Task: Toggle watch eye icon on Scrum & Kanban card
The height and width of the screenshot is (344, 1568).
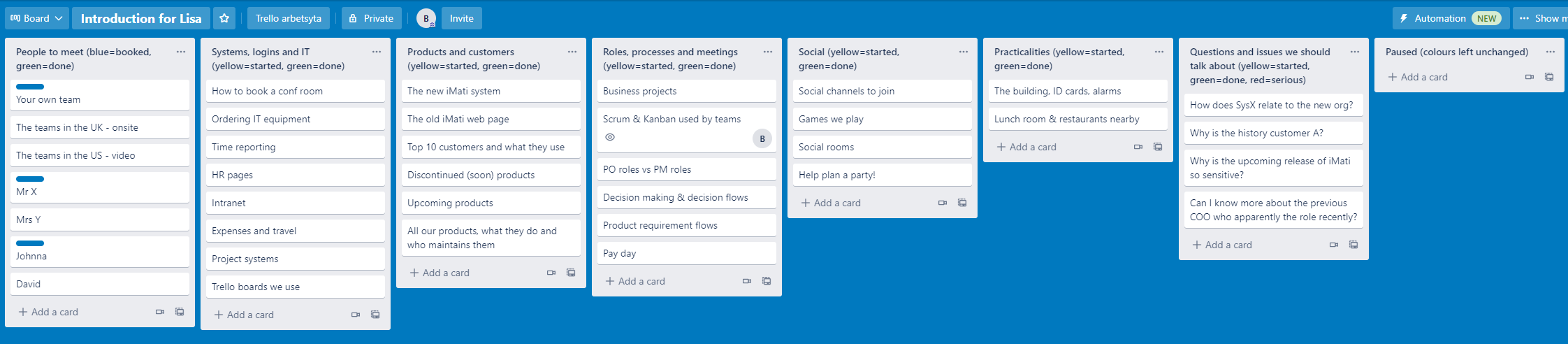Action: coord(610,137)
